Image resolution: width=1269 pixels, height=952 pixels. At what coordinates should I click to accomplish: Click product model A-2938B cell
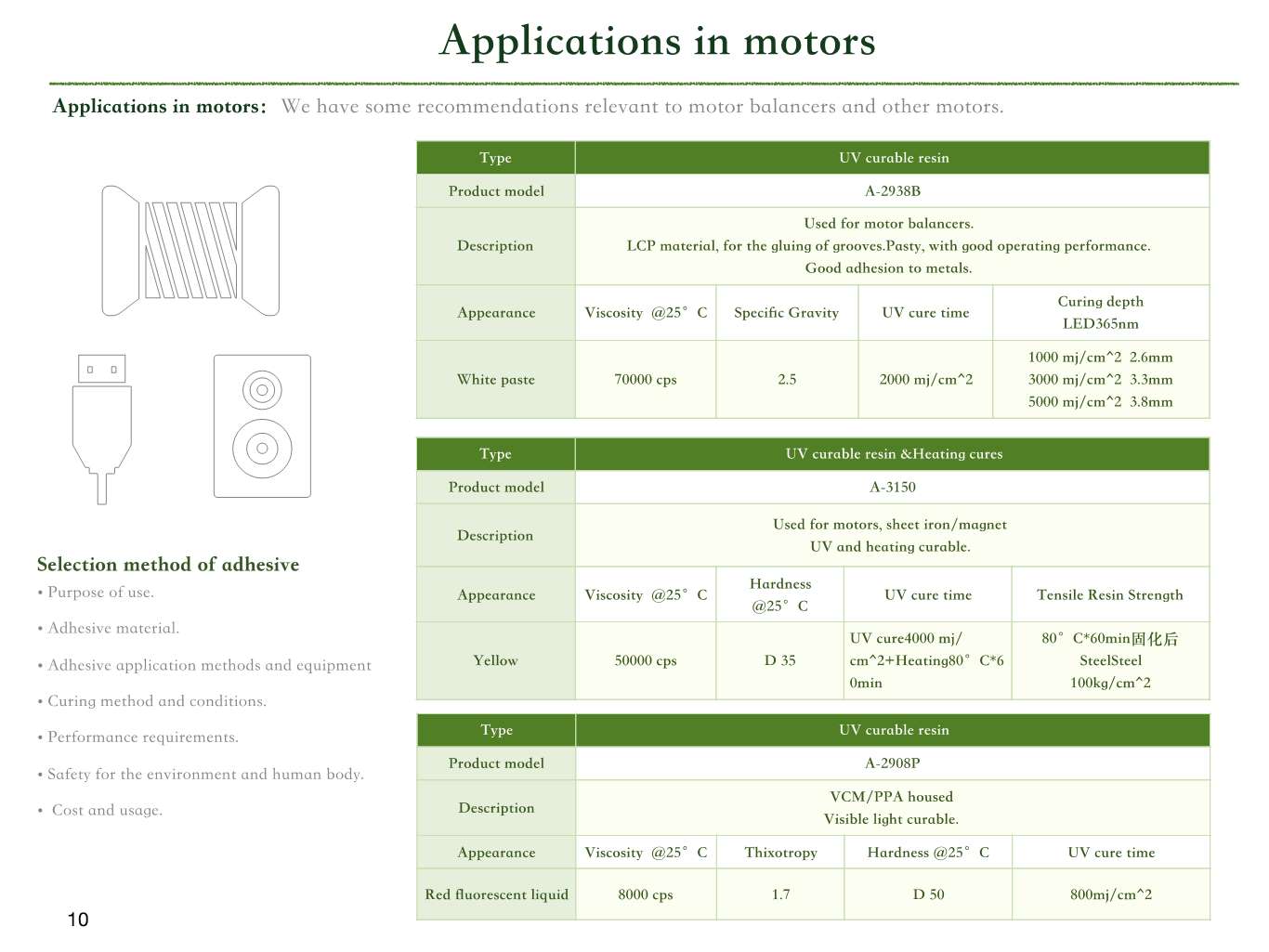[892, 191]
